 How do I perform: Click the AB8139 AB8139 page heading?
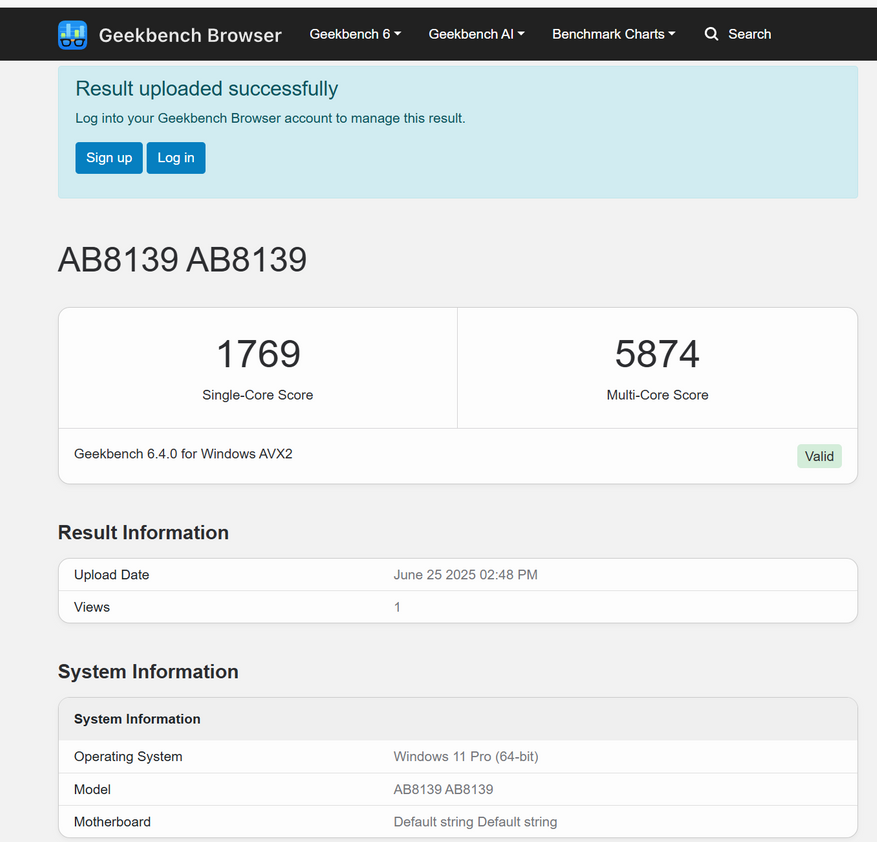pyautogui.click(x=182, y=260)
